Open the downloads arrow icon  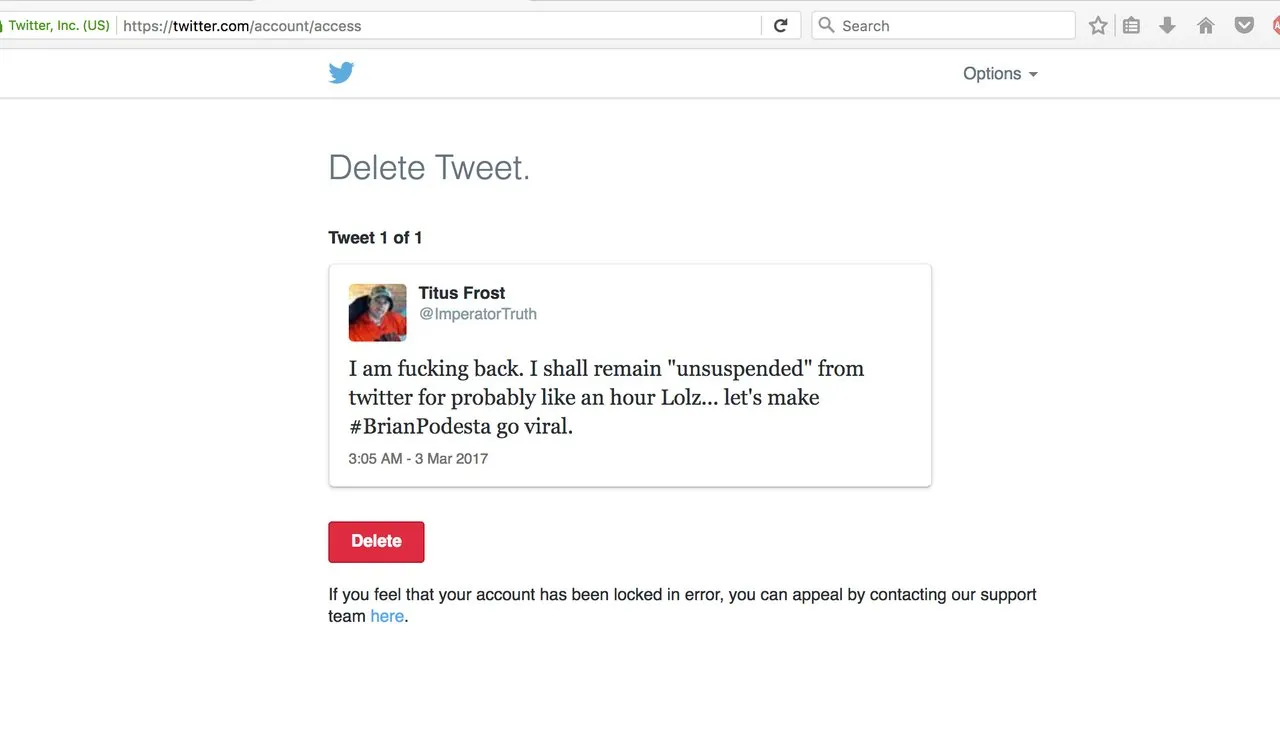(1167, 26)
